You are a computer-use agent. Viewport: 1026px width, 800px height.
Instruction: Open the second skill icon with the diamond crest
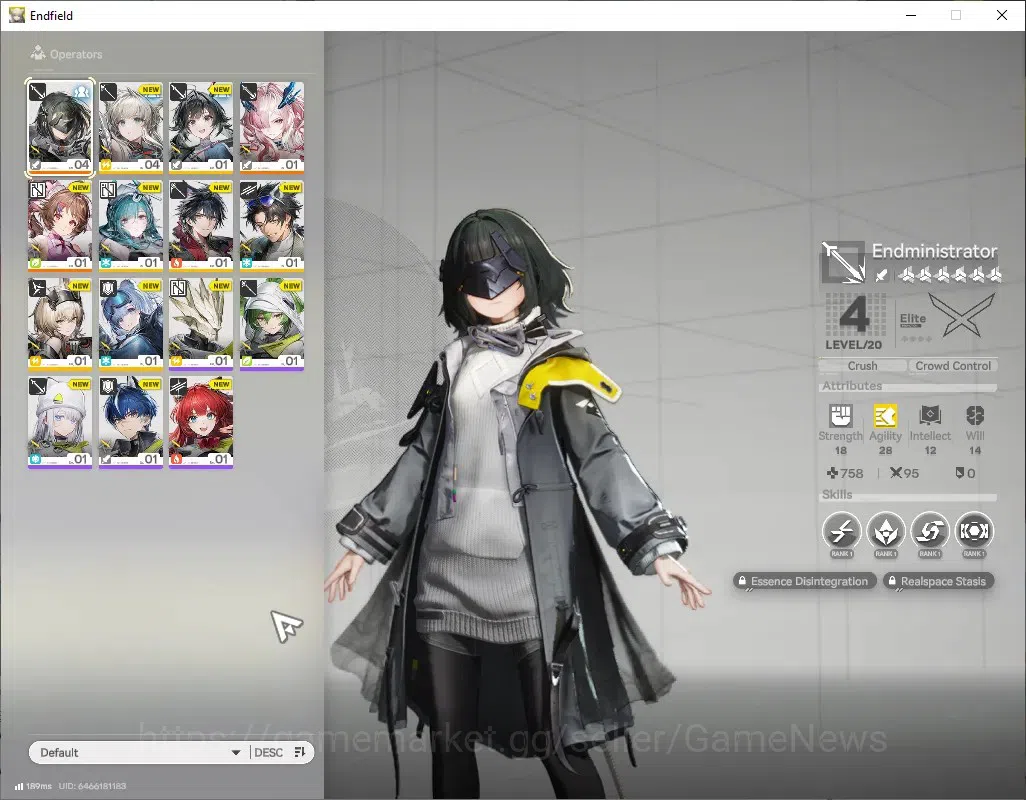click(885, 531)
